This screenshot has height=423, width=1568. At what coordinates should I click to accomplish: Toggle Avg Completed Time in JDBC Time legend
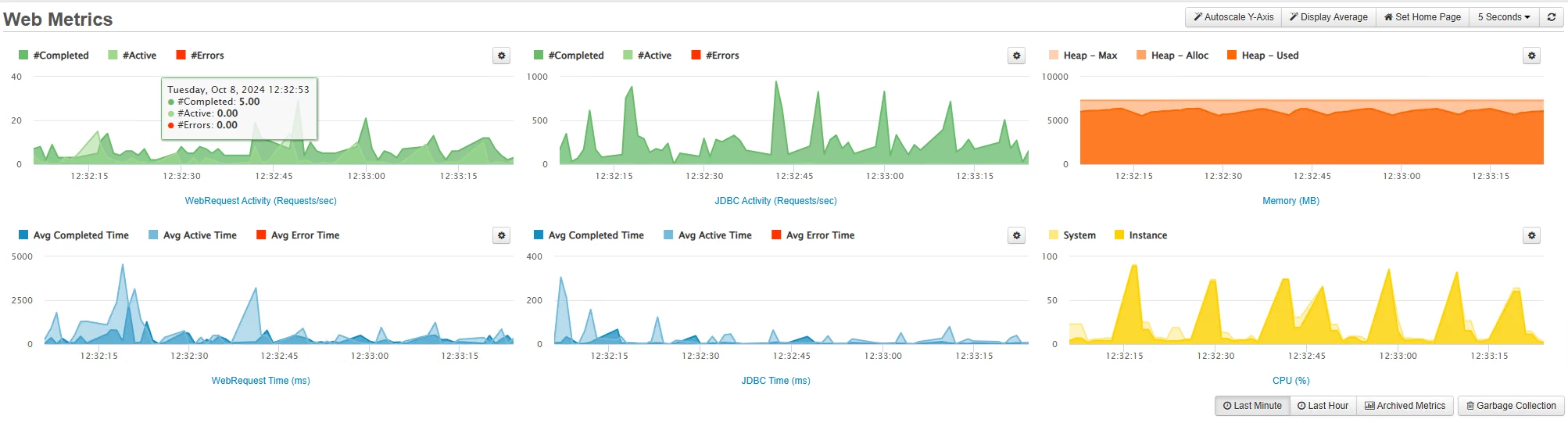click(589, 235)
